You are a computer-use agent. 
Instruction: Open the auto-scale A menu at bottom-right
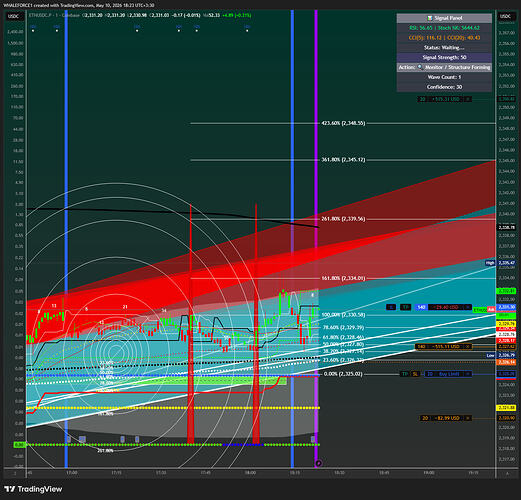pos(508,473)
